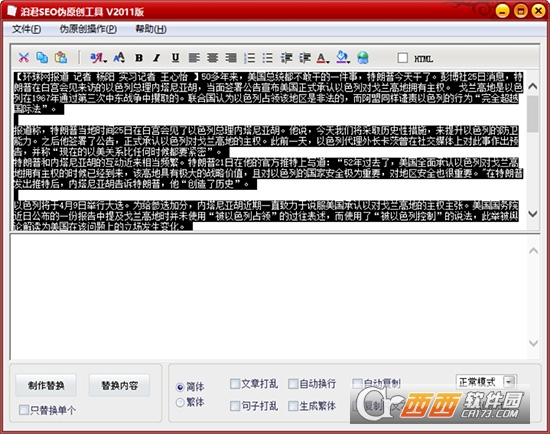The width and height of the screenshot is (550, 434).
Task: Click the Paste clipboard icon
Action: (x=61, y=58)
